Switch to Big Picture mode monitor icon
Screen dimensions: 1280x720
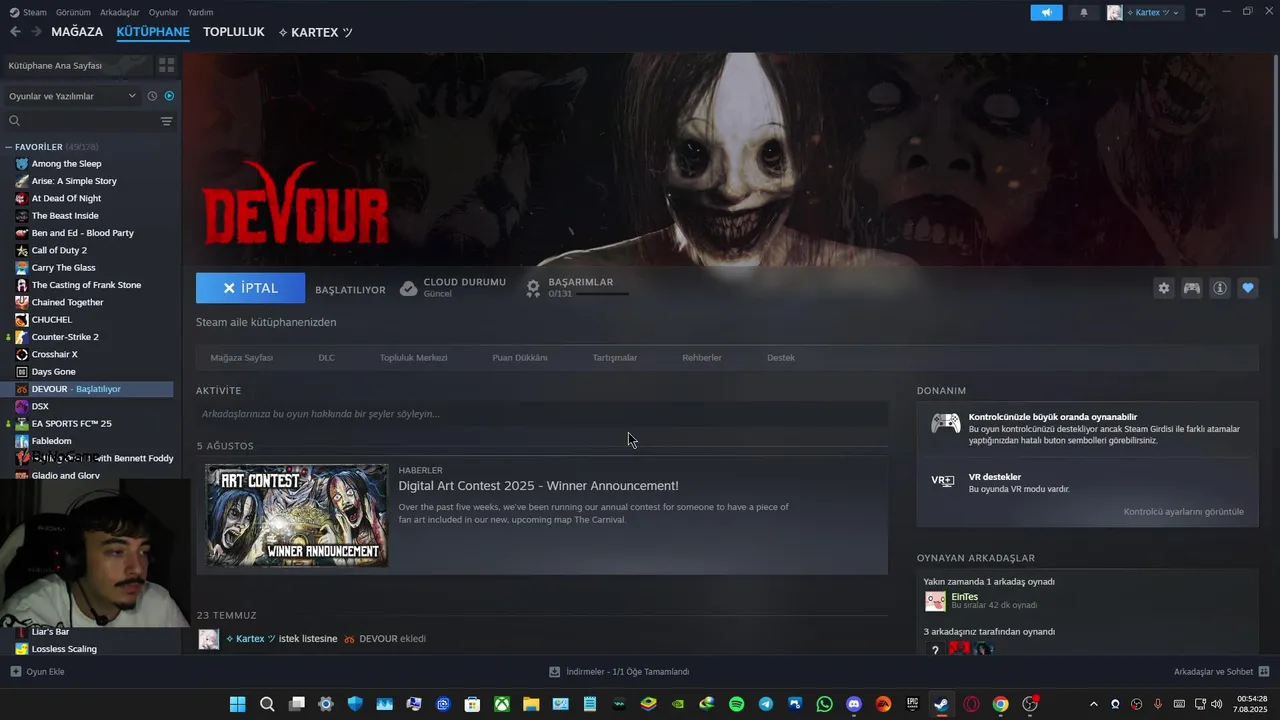1200,12
